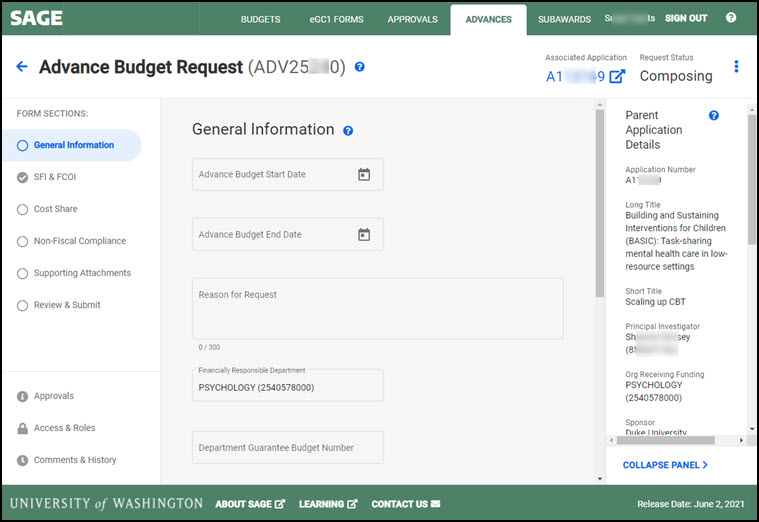Click the back arrow beside Advance Budget Request
This screenshot has width=759, height=522.
coord(22,66)
